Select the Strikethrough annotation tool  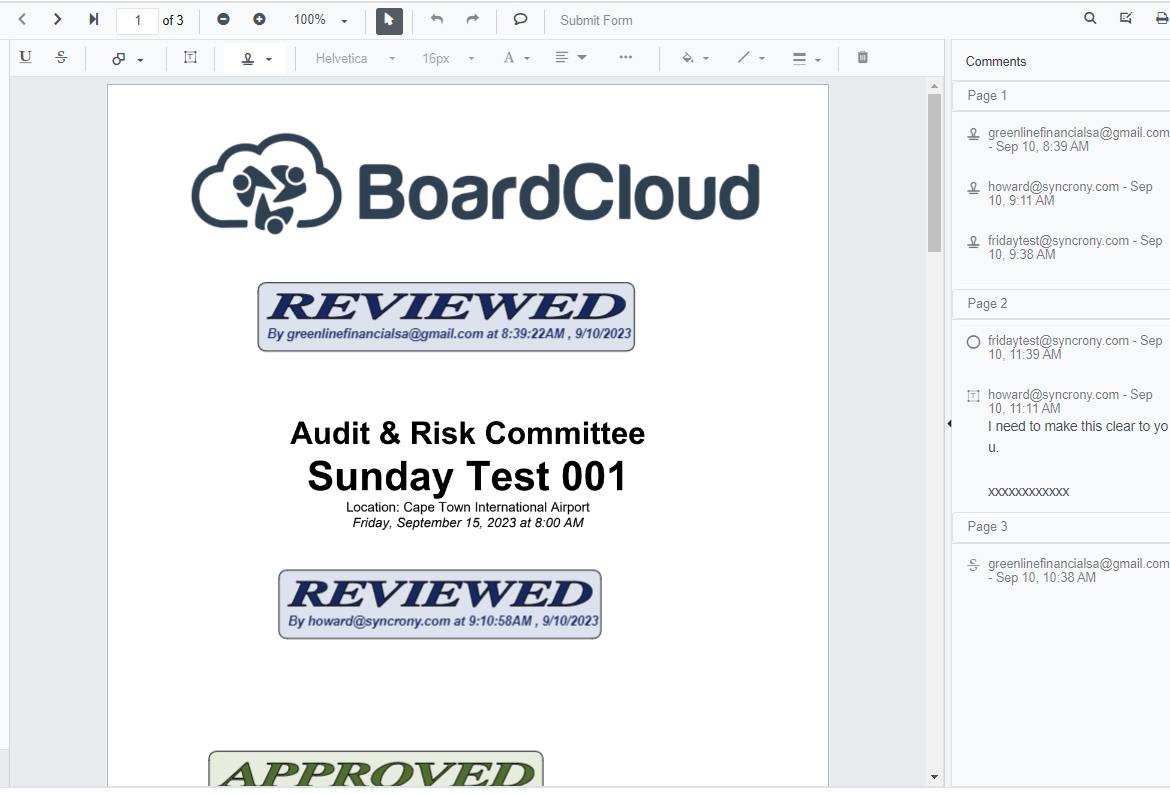click(61, 57)
